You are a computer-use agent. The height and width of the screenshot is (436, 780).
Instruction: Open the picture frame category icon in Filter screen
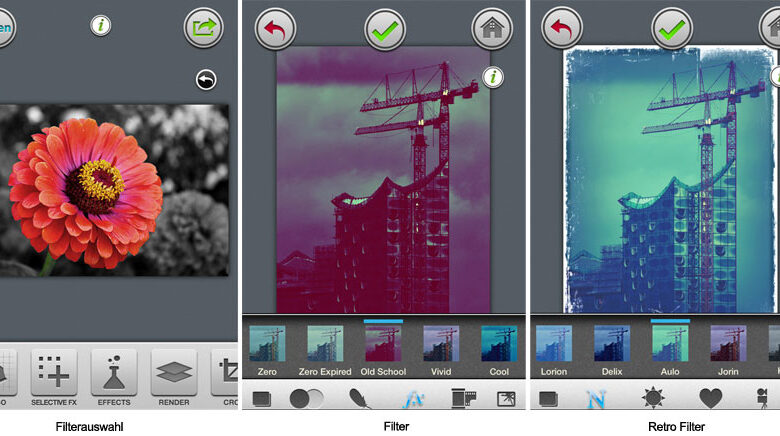506,399
